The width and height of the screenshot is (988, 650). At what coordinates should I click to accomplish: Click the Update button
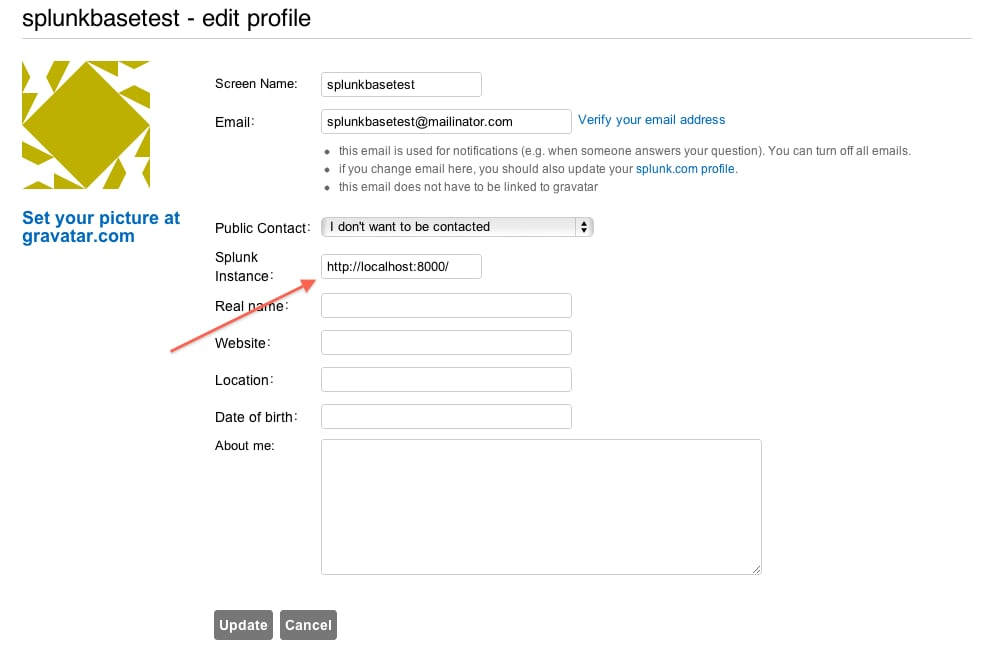(x=243, y=625)
